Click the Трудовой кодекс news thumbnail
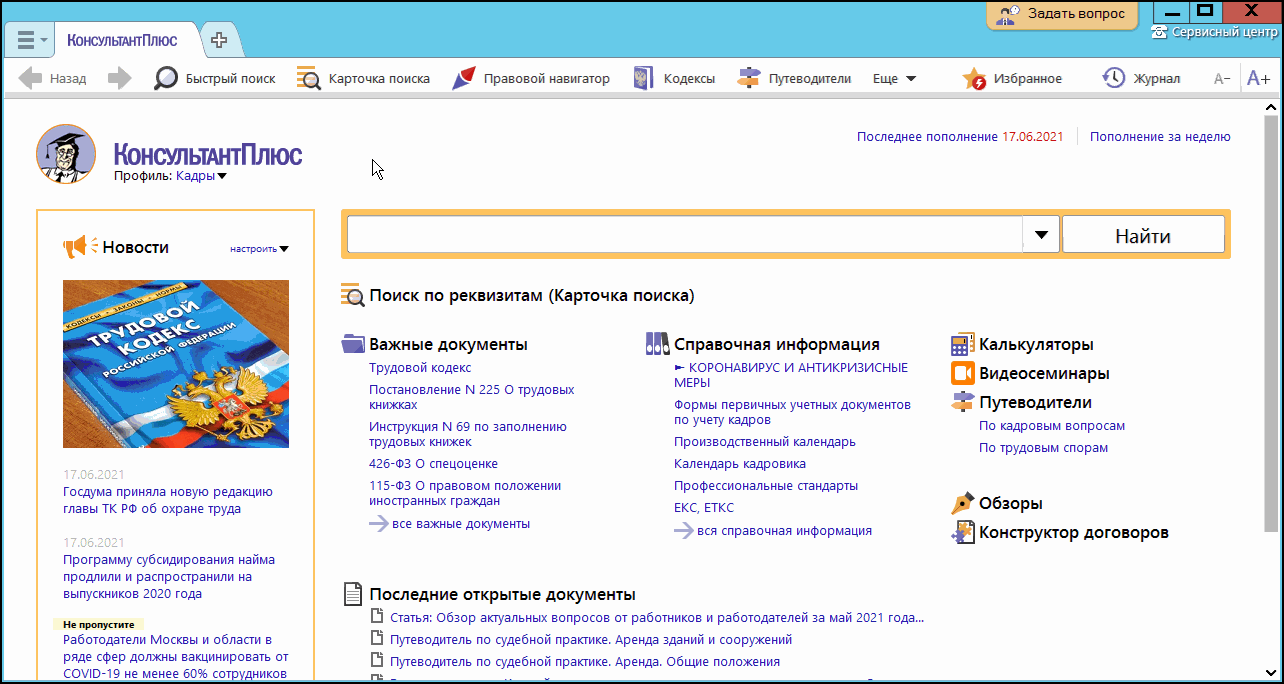This screenshot has width=1284, height=684. (x=176, y=364)
